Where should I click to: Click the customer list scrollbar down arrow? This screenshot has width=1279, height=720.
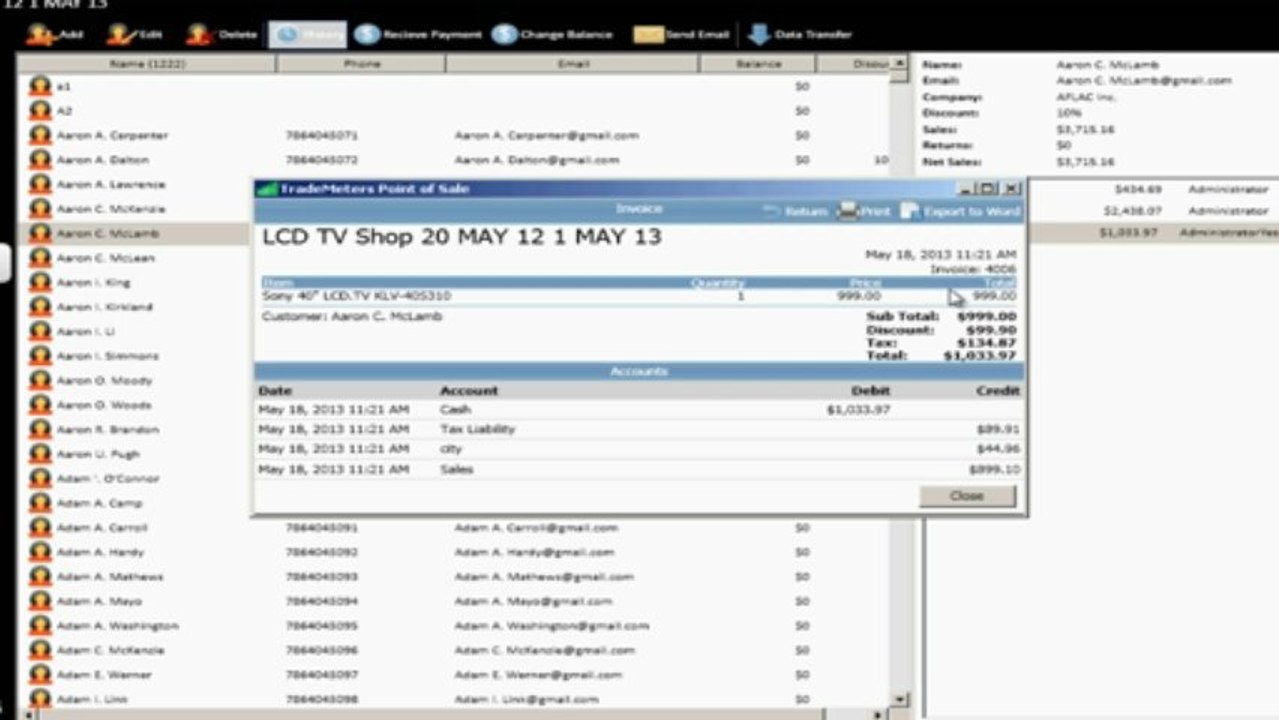click(900, 700)
